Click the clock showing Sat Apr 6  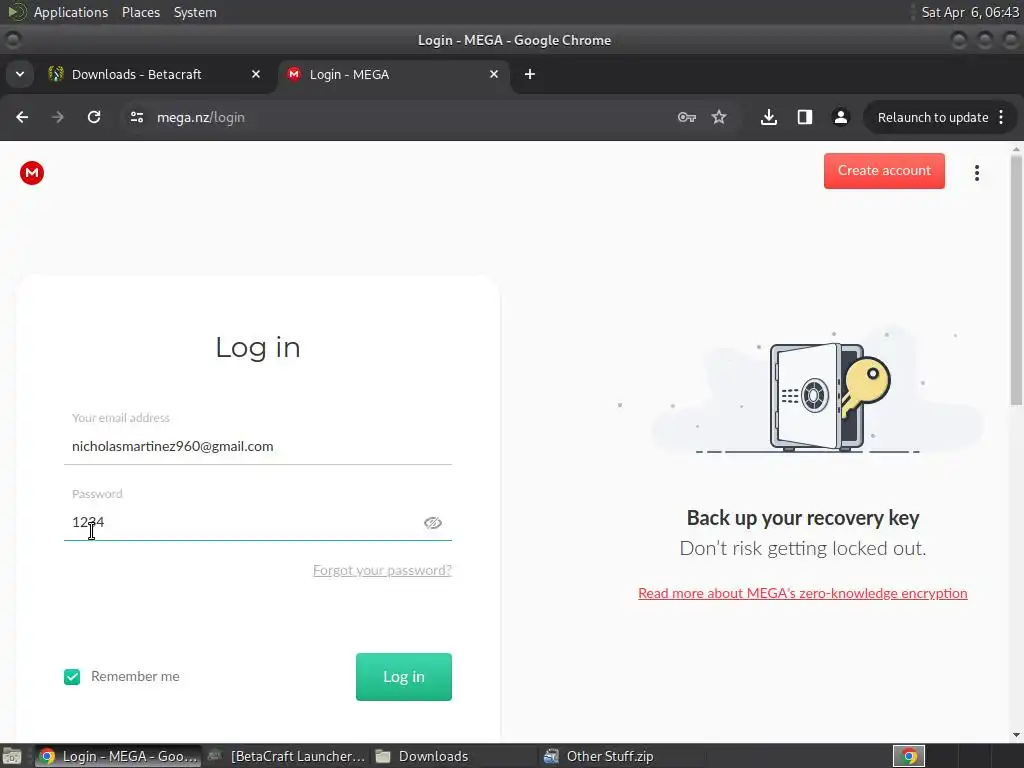pyautogui.click(x=970, y=12)
